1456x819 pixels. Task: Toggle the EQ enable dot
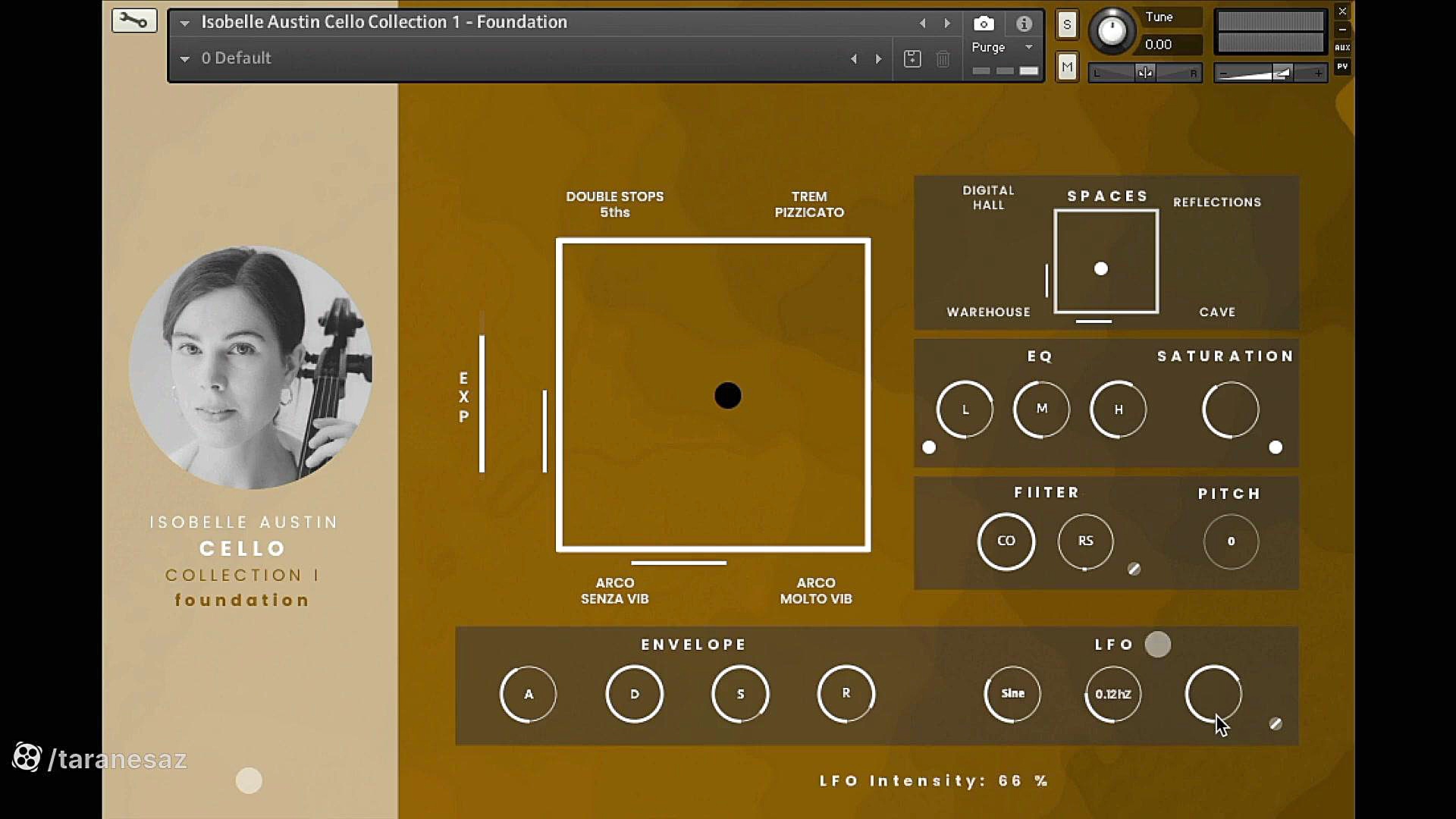[929, 447]
